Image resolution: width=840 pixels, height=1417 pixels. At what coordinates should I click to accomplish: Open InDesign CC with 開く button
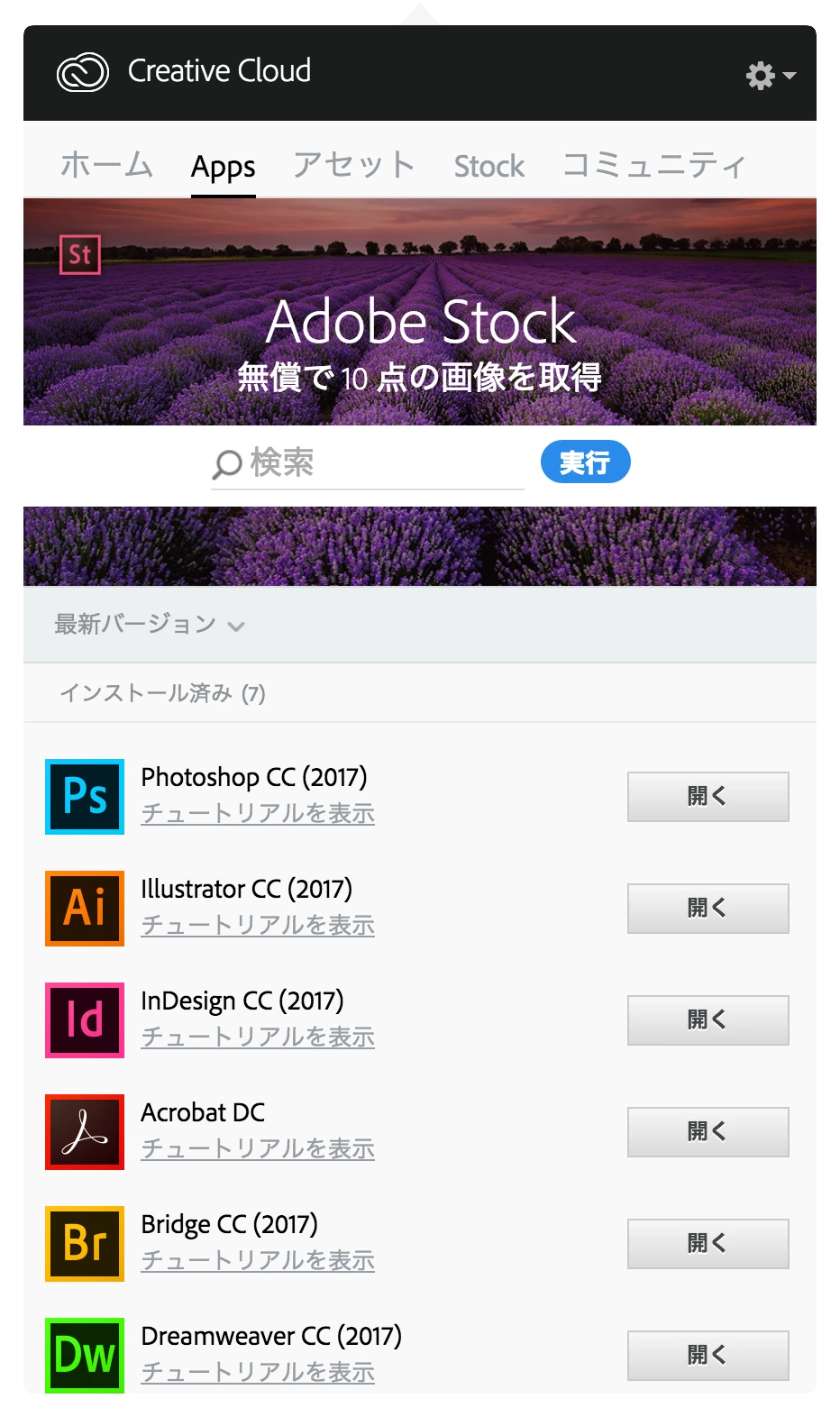[x=708, y=1020]
